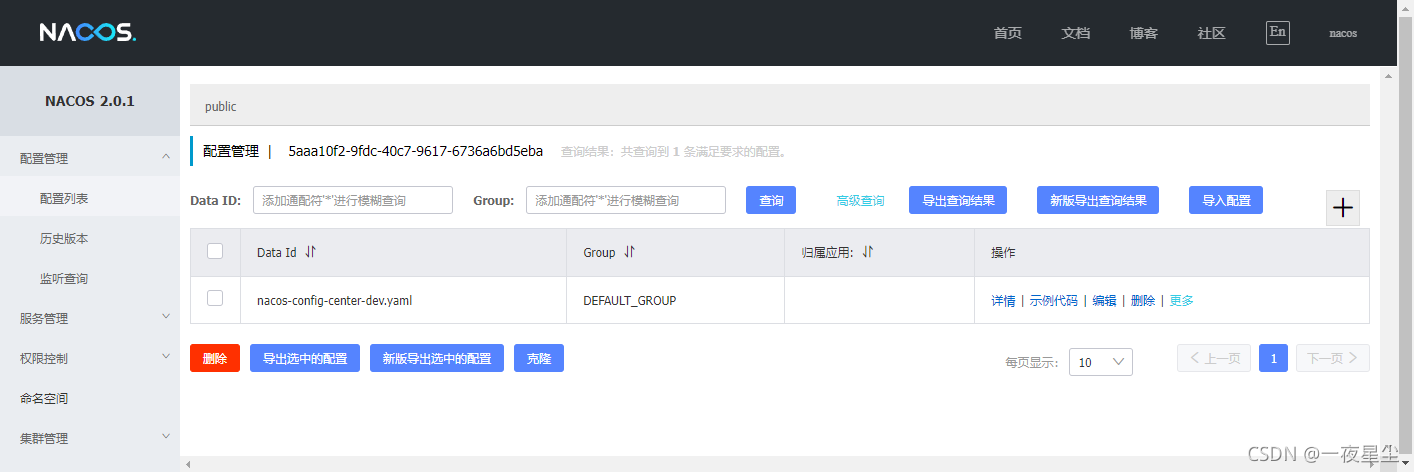1414x472 pixels.
Task: Click the blue 查询 button
Action: tap(771, 200)
